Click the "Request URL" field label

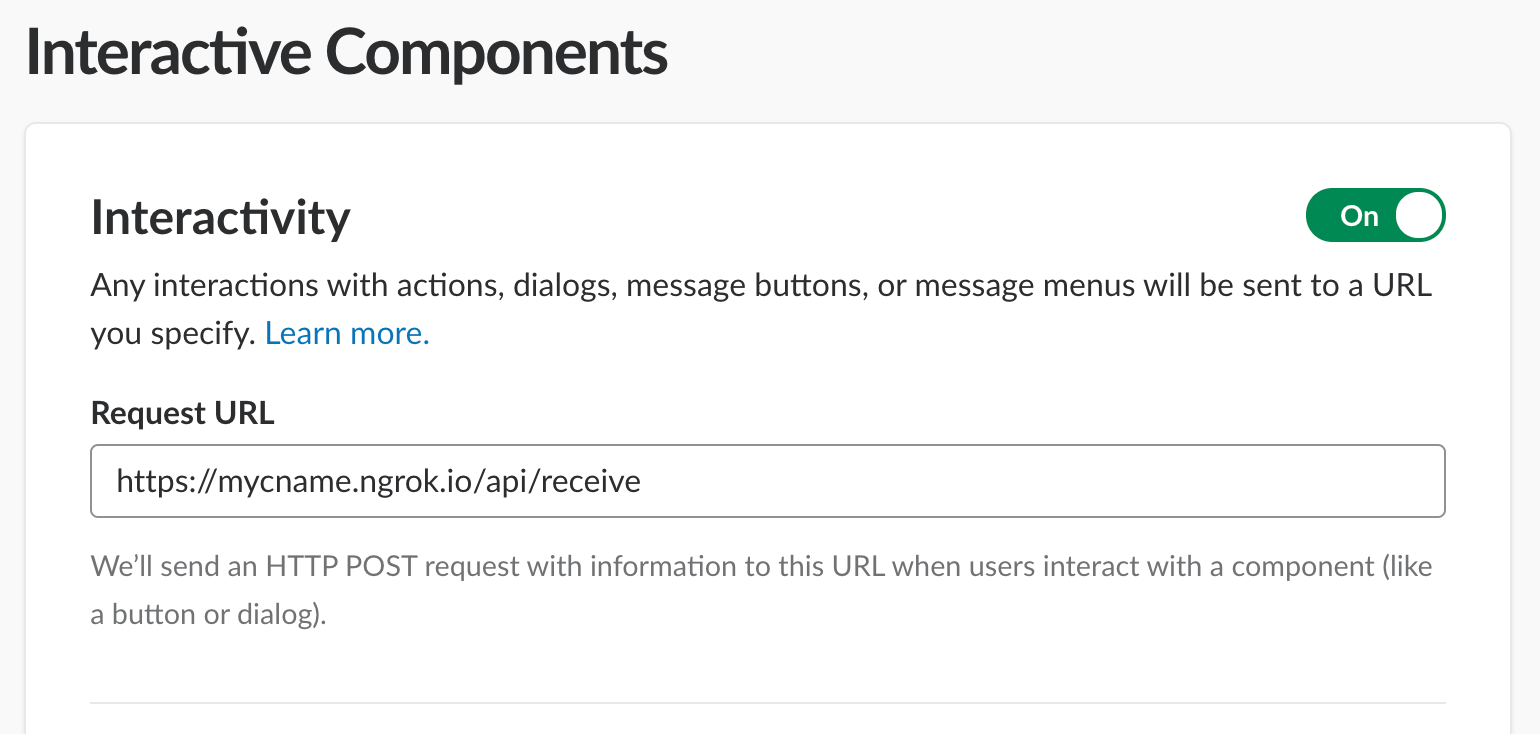(182, 412)
